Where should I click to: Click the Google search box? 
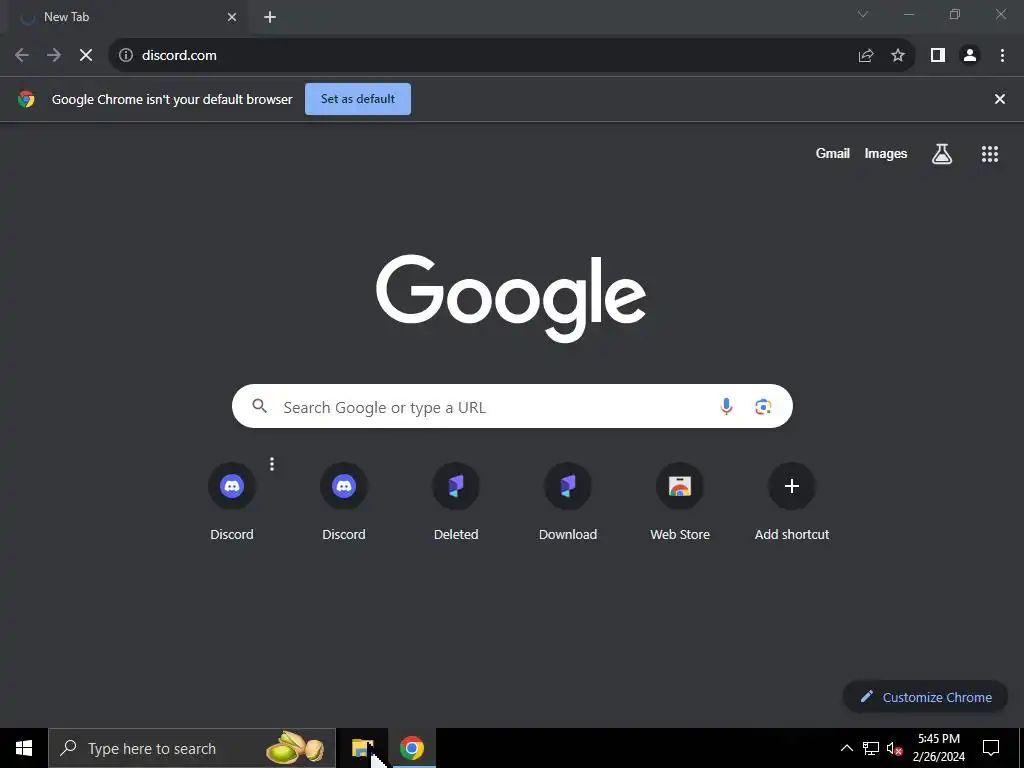click(512, 406)
